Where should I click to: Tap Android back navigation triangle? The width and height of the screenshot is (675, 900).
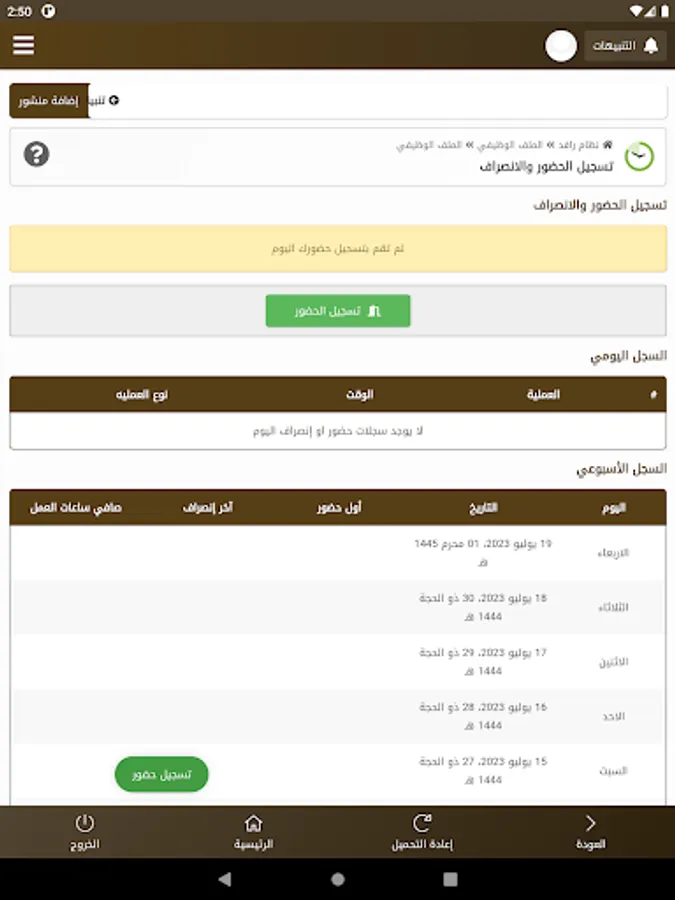pos(225,879)
